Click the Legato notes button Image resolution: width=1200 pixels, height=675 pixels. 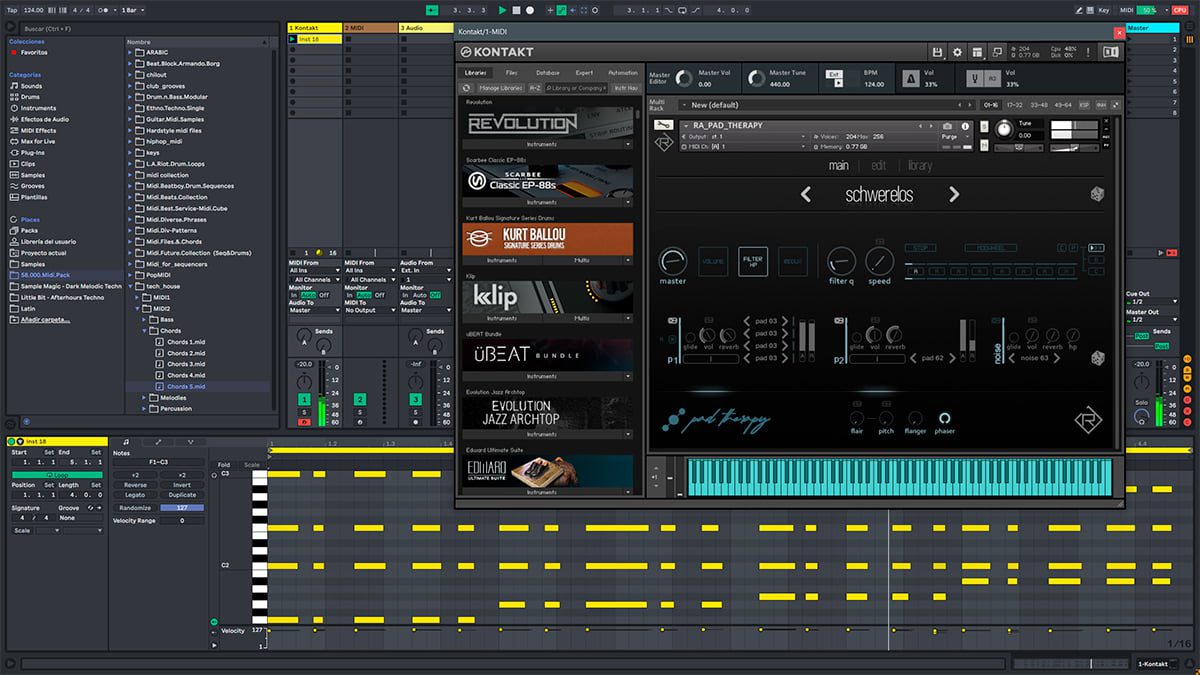135,495
